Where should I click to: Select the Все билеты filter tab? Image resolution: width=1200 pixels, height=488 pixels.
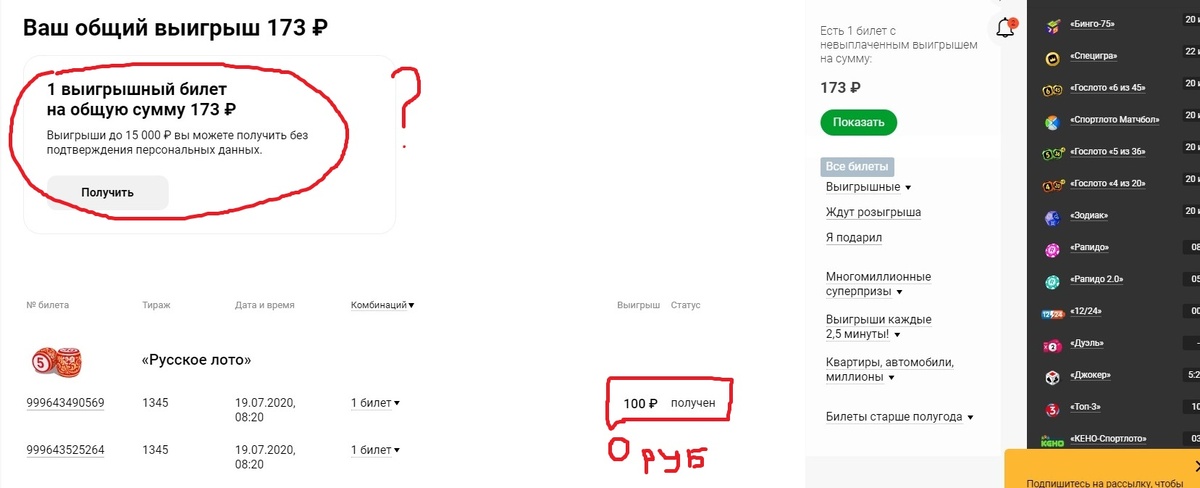[857, 167]
